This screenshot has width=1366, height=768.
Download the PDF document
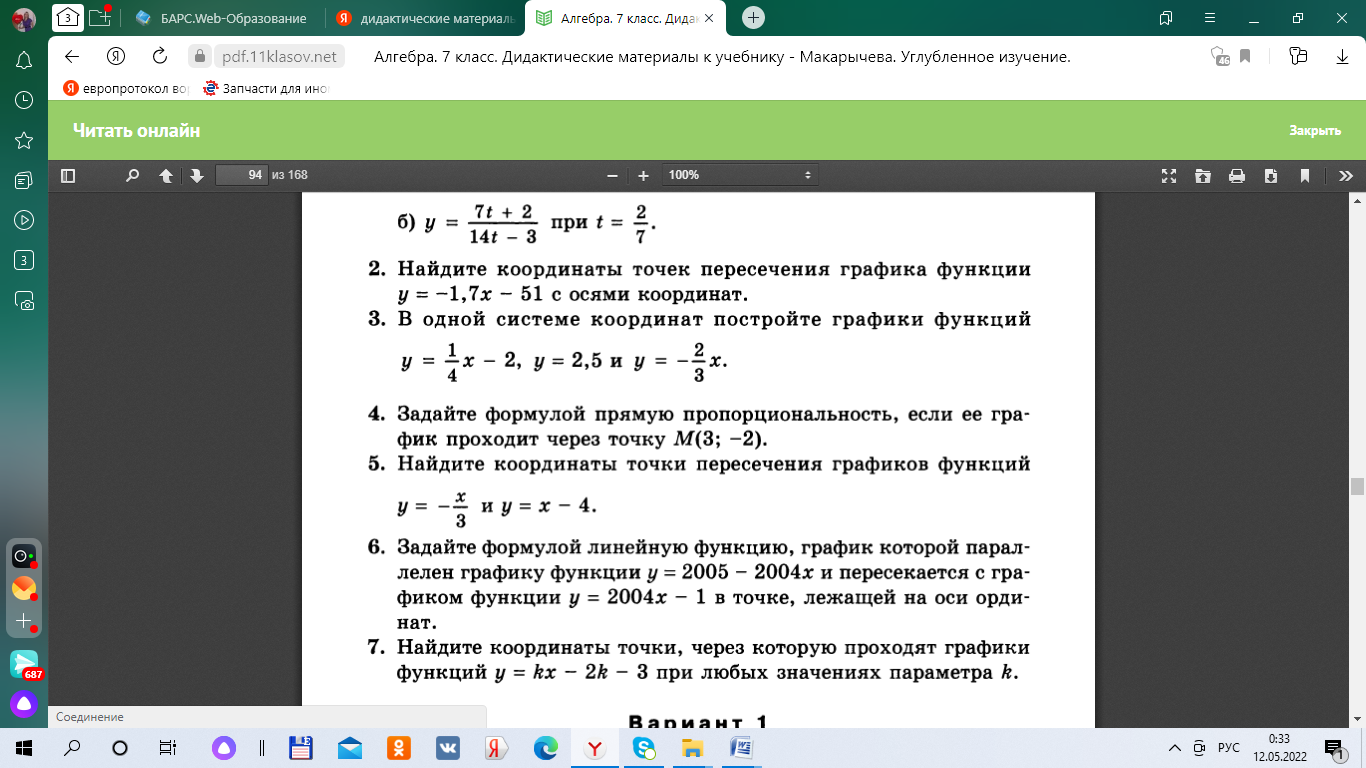[x=1271, y=175]
